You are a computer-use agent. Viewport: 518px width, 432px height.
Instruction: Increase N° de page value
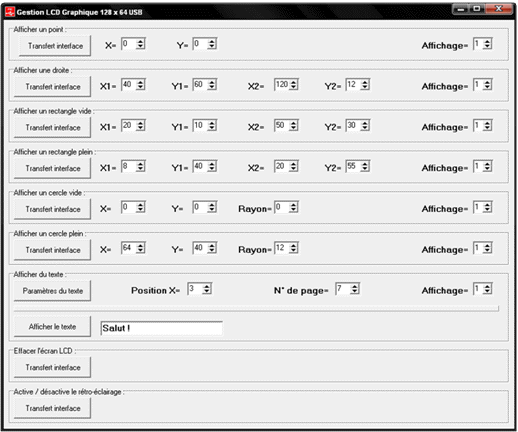[355, 286]
